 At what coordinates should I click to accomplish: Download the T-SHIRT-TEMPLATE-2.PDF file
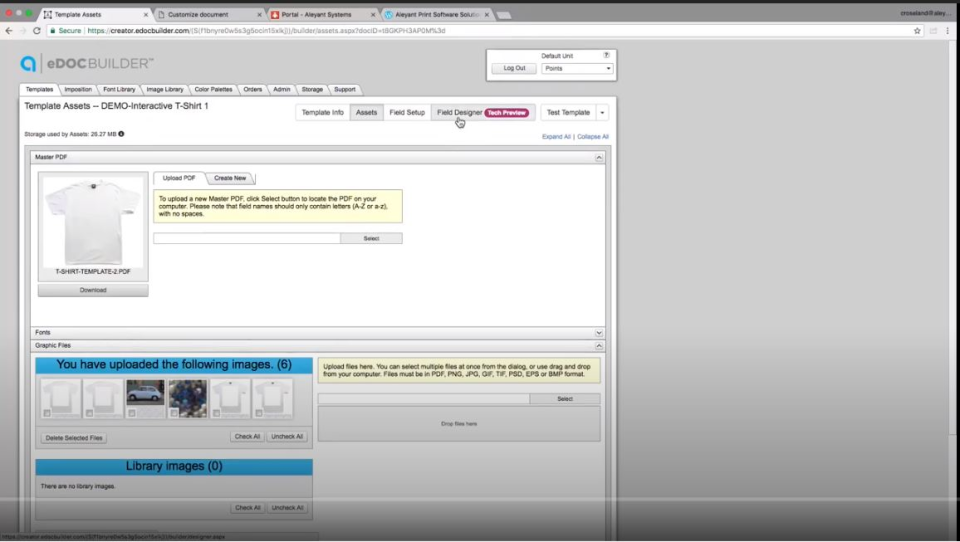click(x=93, y=290)
